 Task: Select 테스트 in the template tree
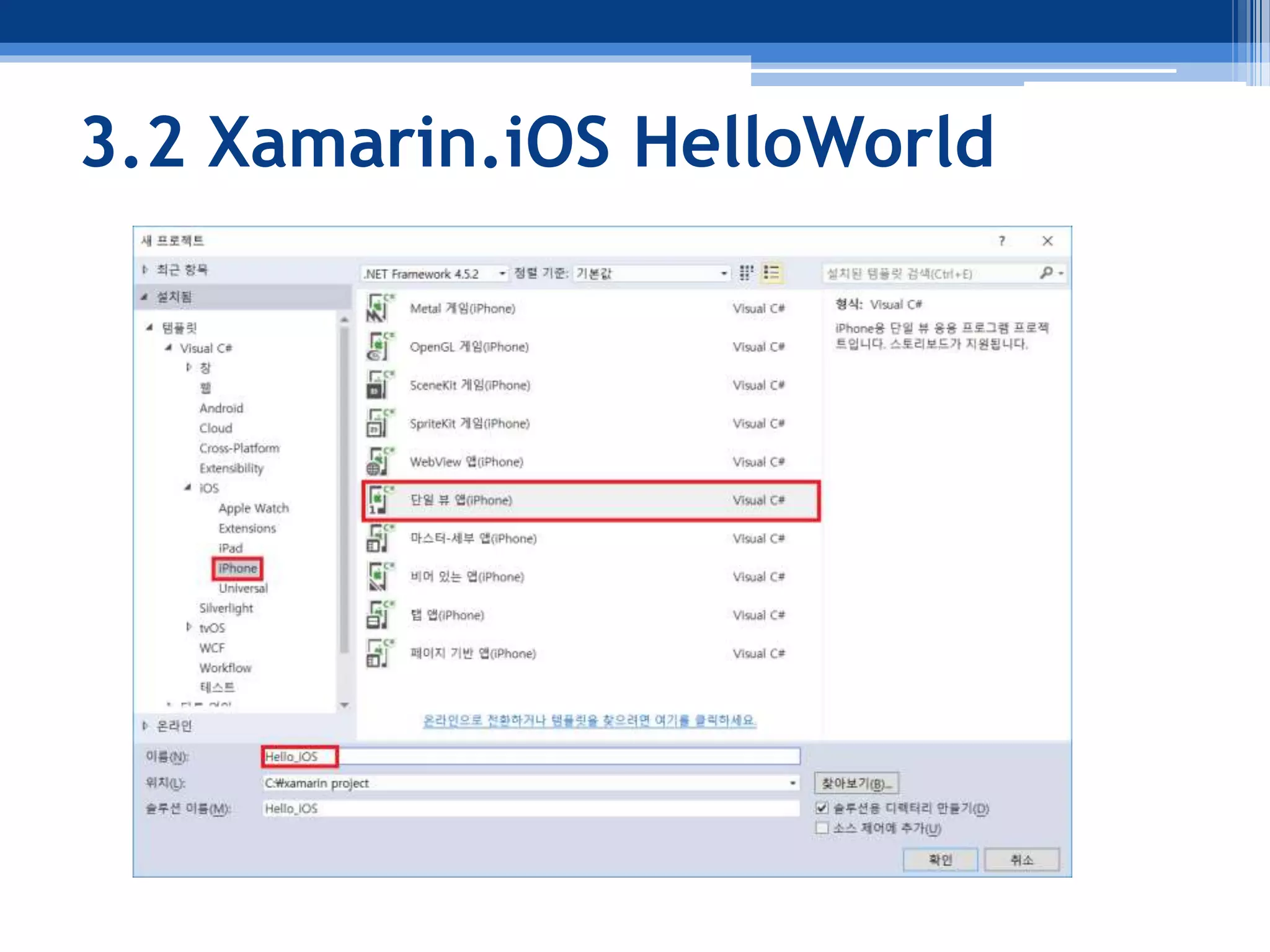click(x=217, y=687)
